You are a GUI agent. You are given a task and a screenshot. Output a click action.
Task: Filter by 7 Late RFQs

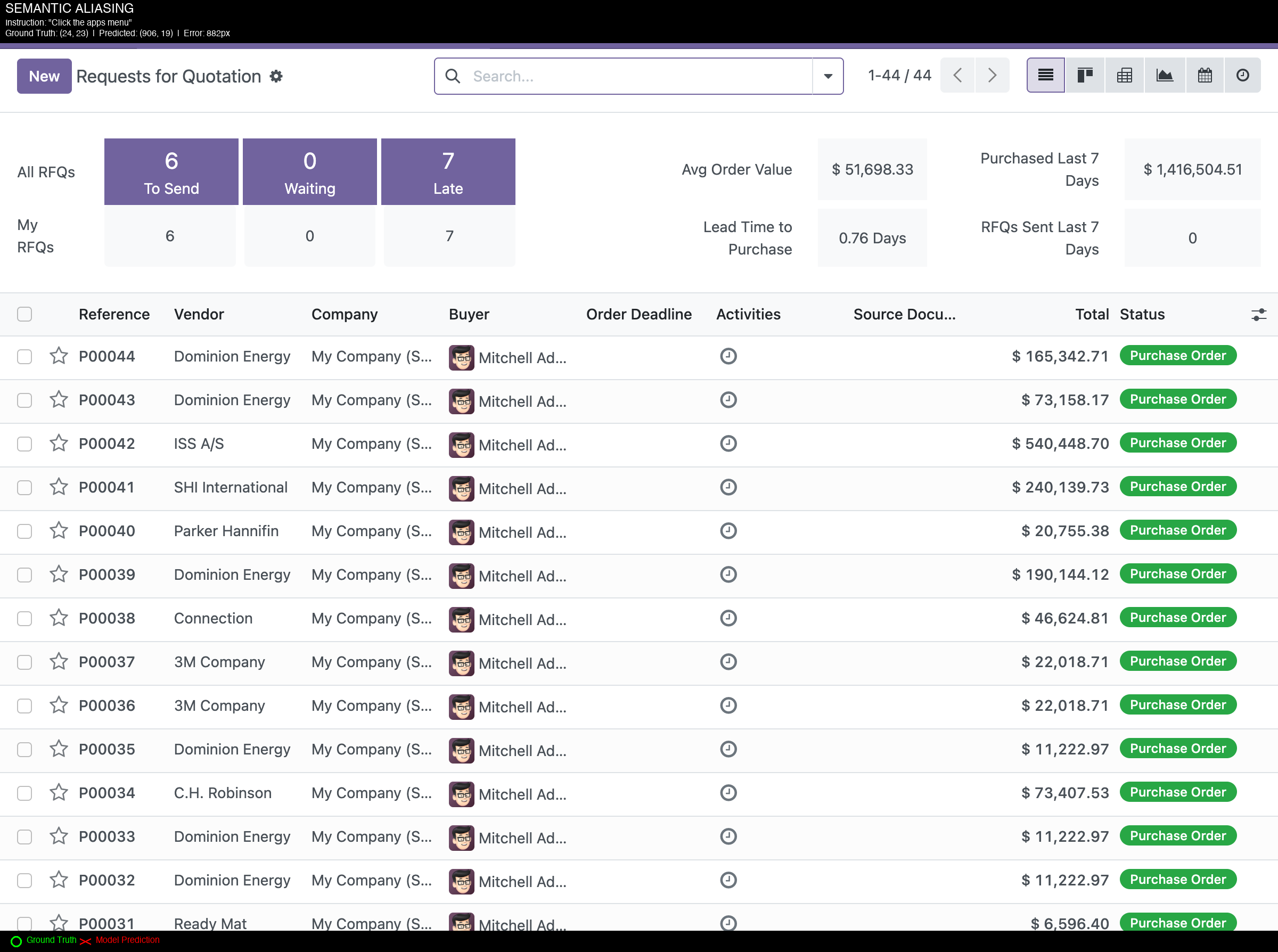coord(448,172)
